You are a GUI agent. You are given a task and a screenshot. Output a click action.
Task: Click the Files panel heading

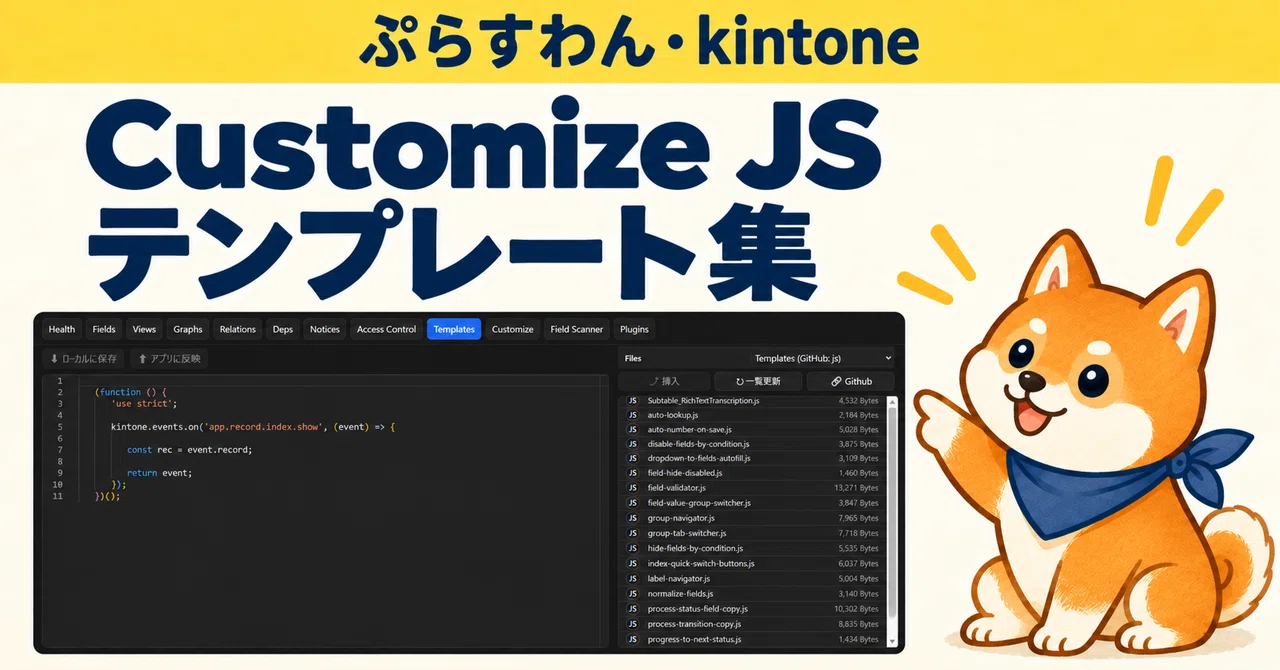[633, 358]
